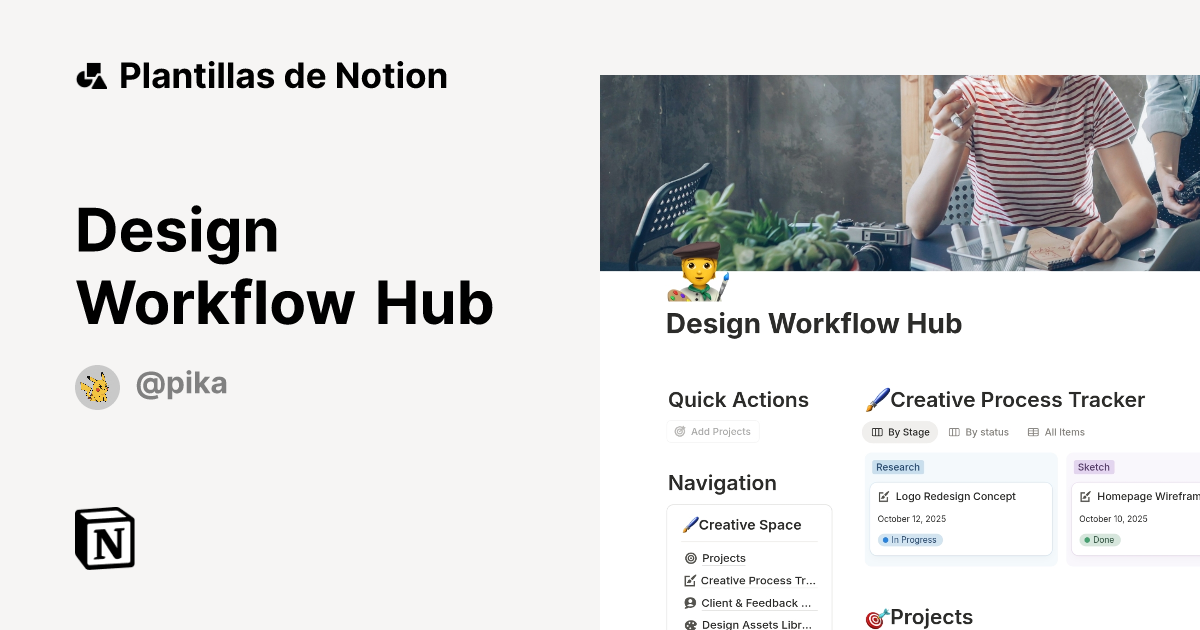This screenshot has height=630, width=1200.
Task: Click the Creative Process Tracker page icon
Action: tap(690, 580)
